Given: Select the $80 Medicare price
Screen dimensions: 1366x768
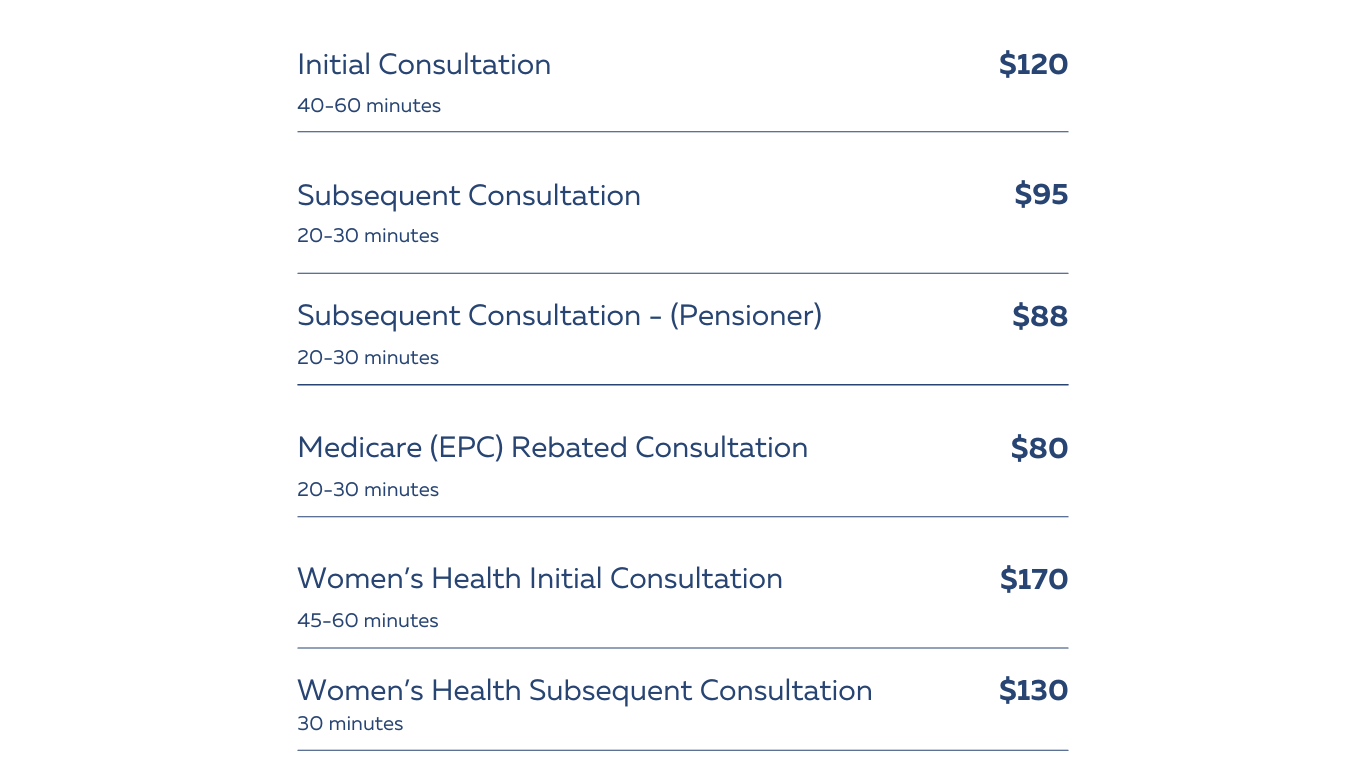Looking at the screenshot, I should coord(1039,448).
